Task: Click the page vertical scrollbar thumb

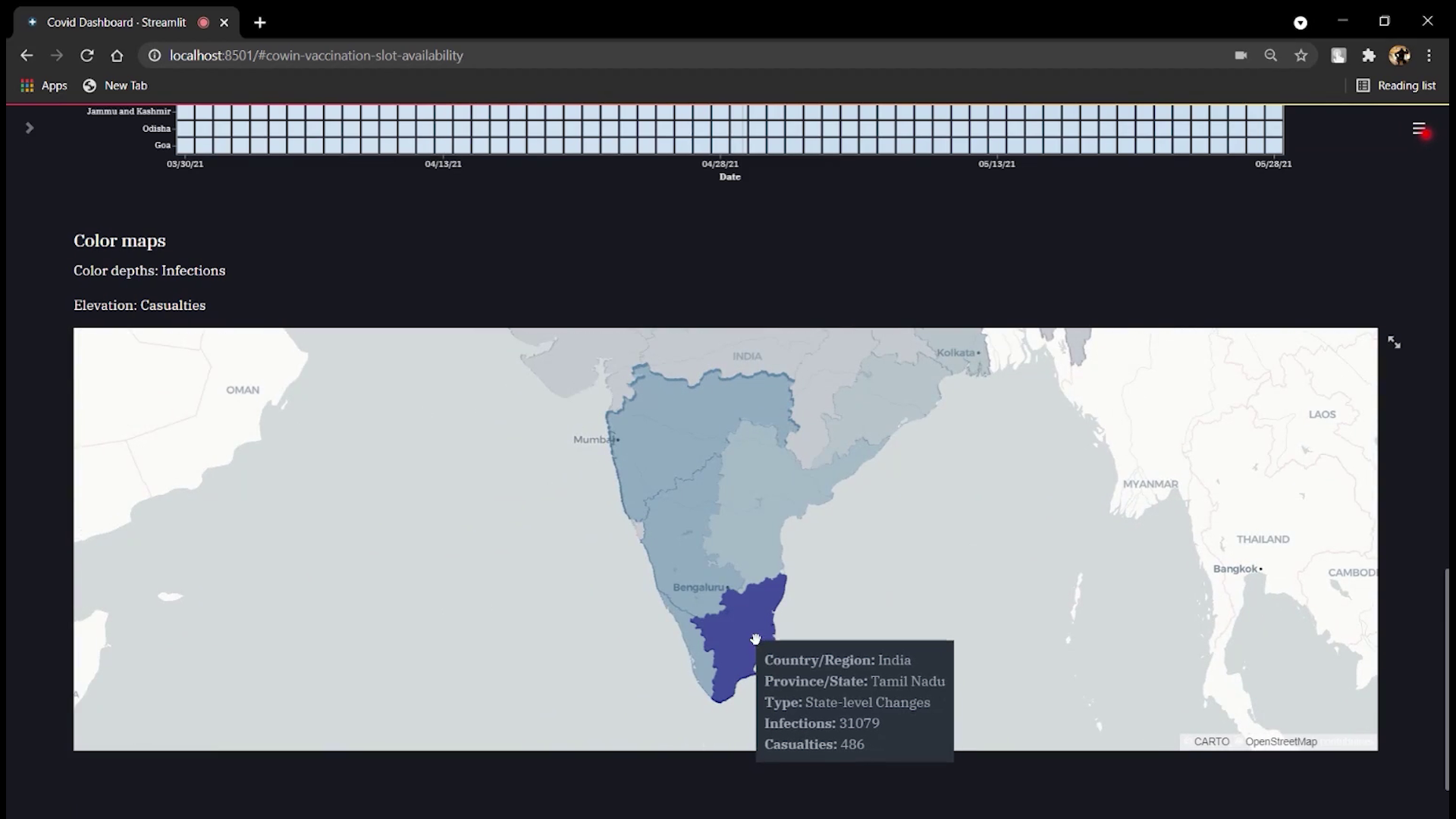Action: [x=1447, y=679]
